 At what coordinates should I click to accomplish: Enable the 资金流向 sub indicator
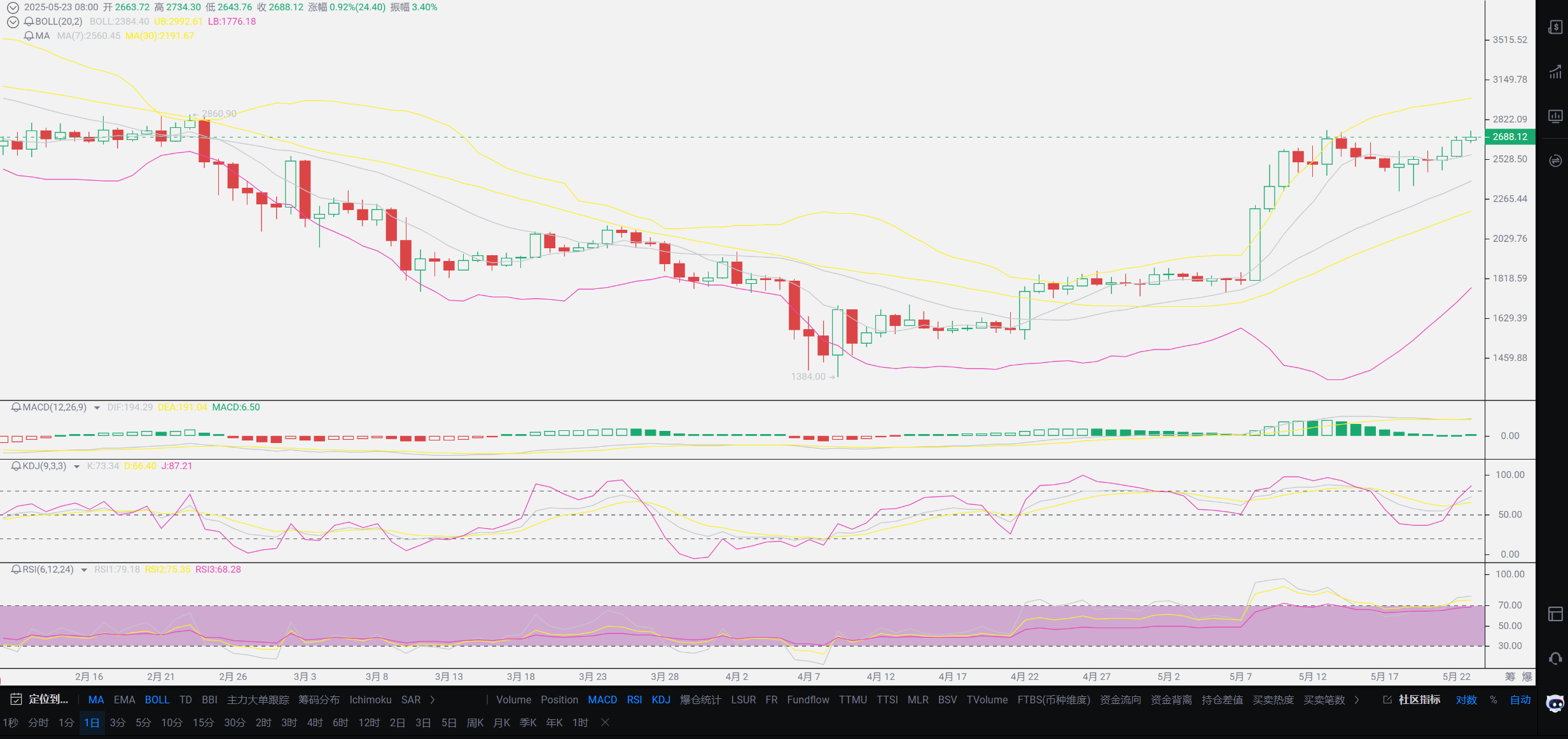[x=1120, y=700]
